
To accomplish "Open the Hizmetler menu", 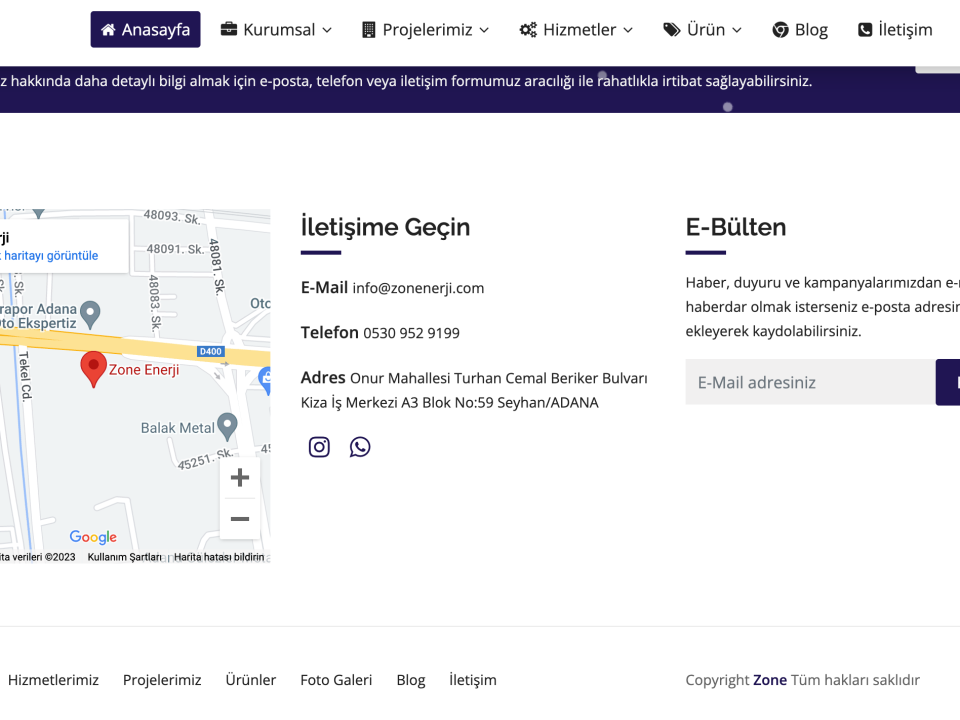I will point(576,29).
